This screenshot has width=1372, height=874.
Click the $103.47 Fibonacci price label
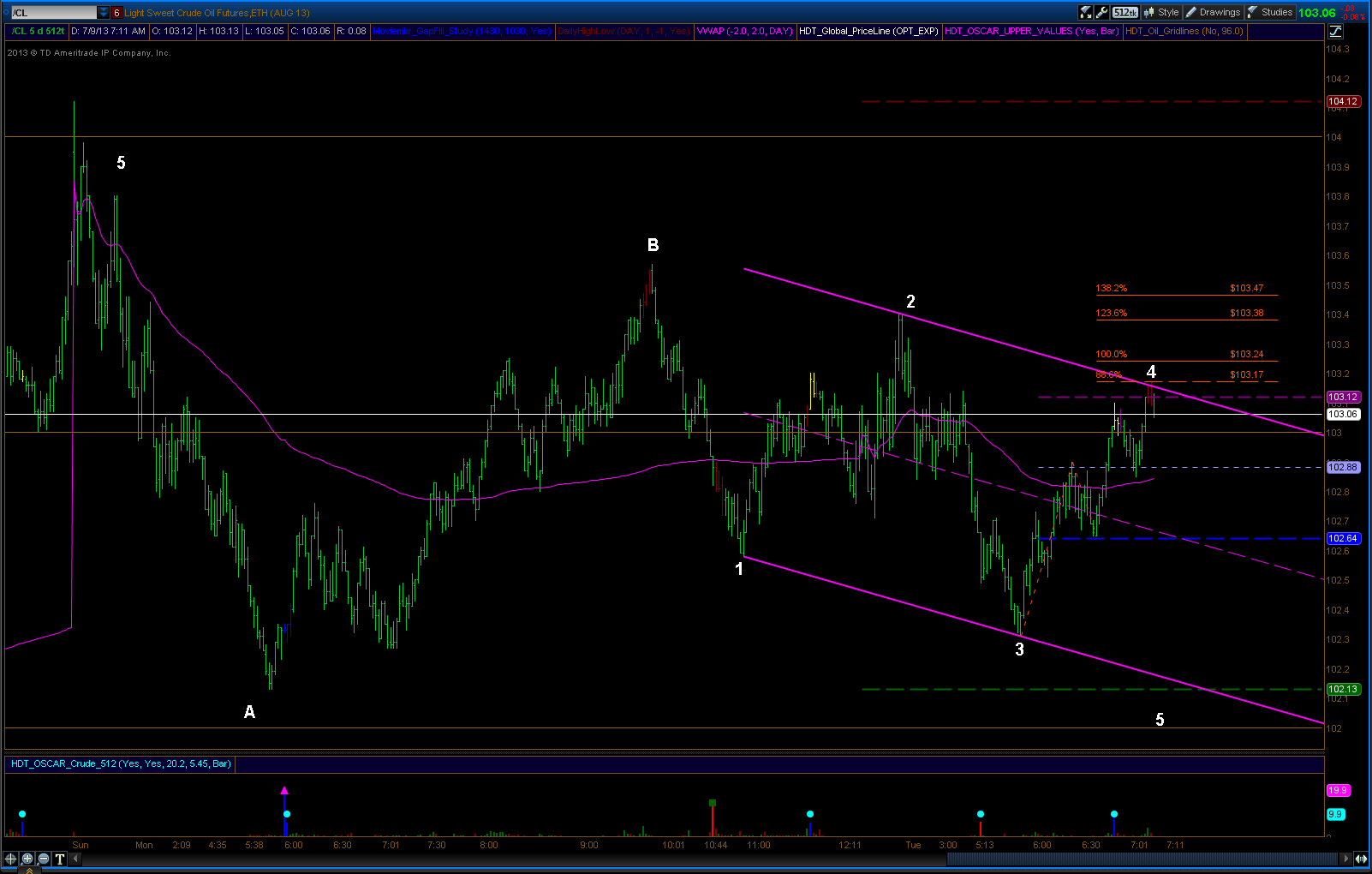tap(1246, 288)
